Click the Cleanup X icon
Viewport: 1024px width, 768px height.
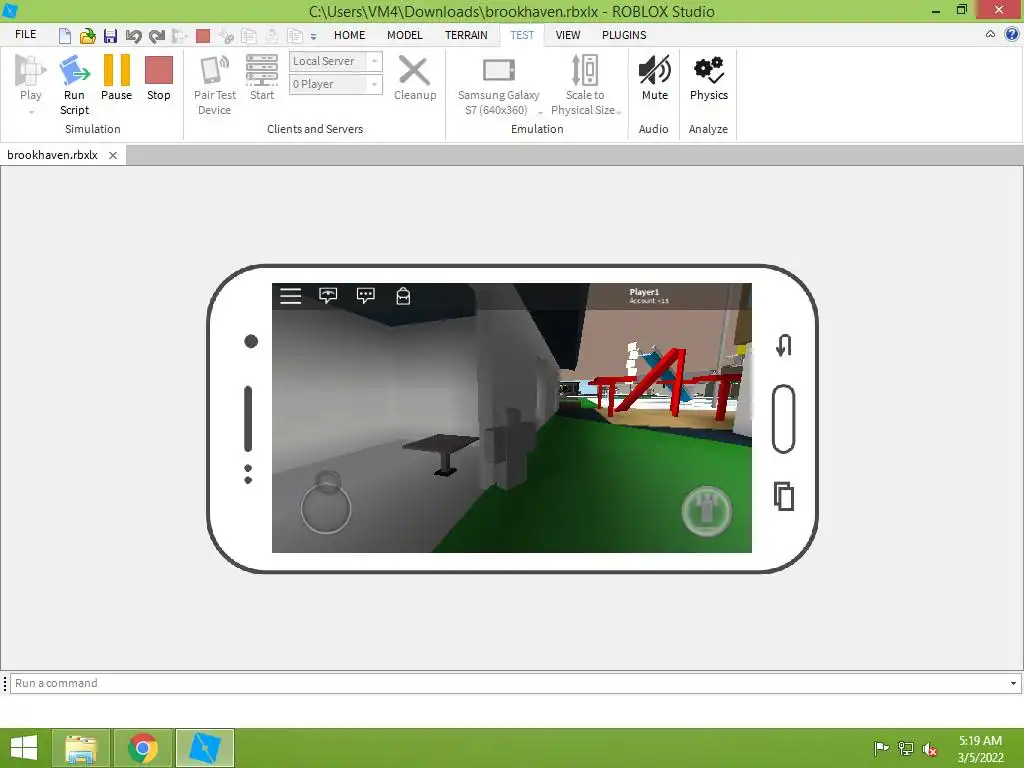pos(414,71)
